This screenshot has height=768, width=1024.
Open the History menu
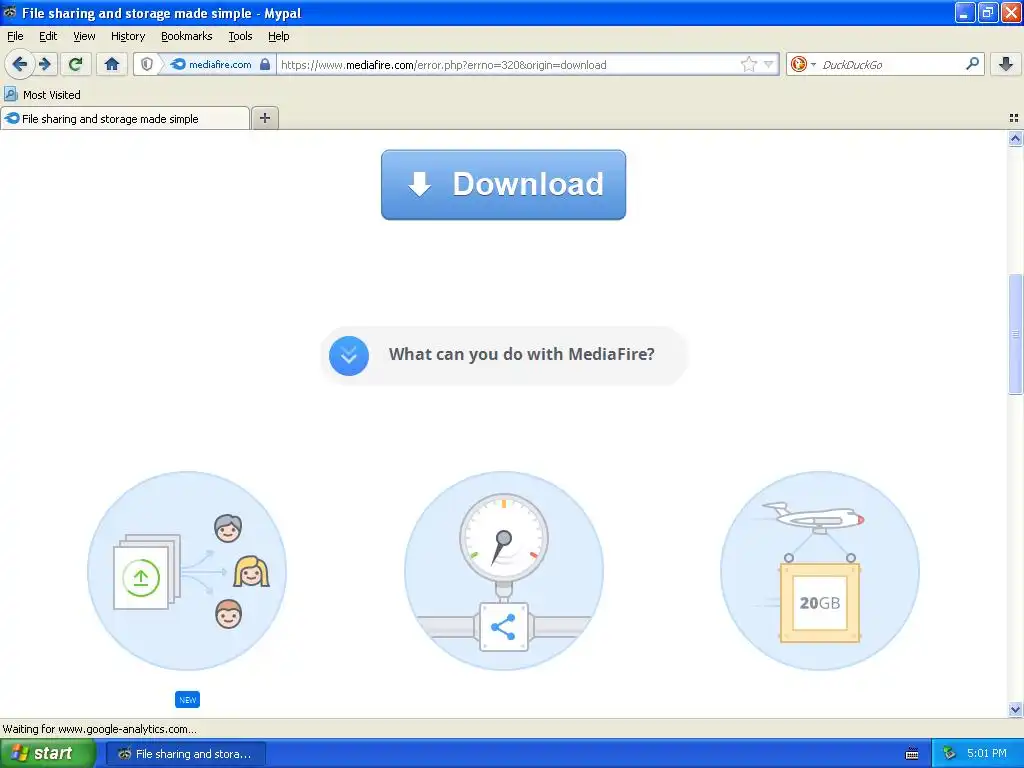(x=128, y=36)
